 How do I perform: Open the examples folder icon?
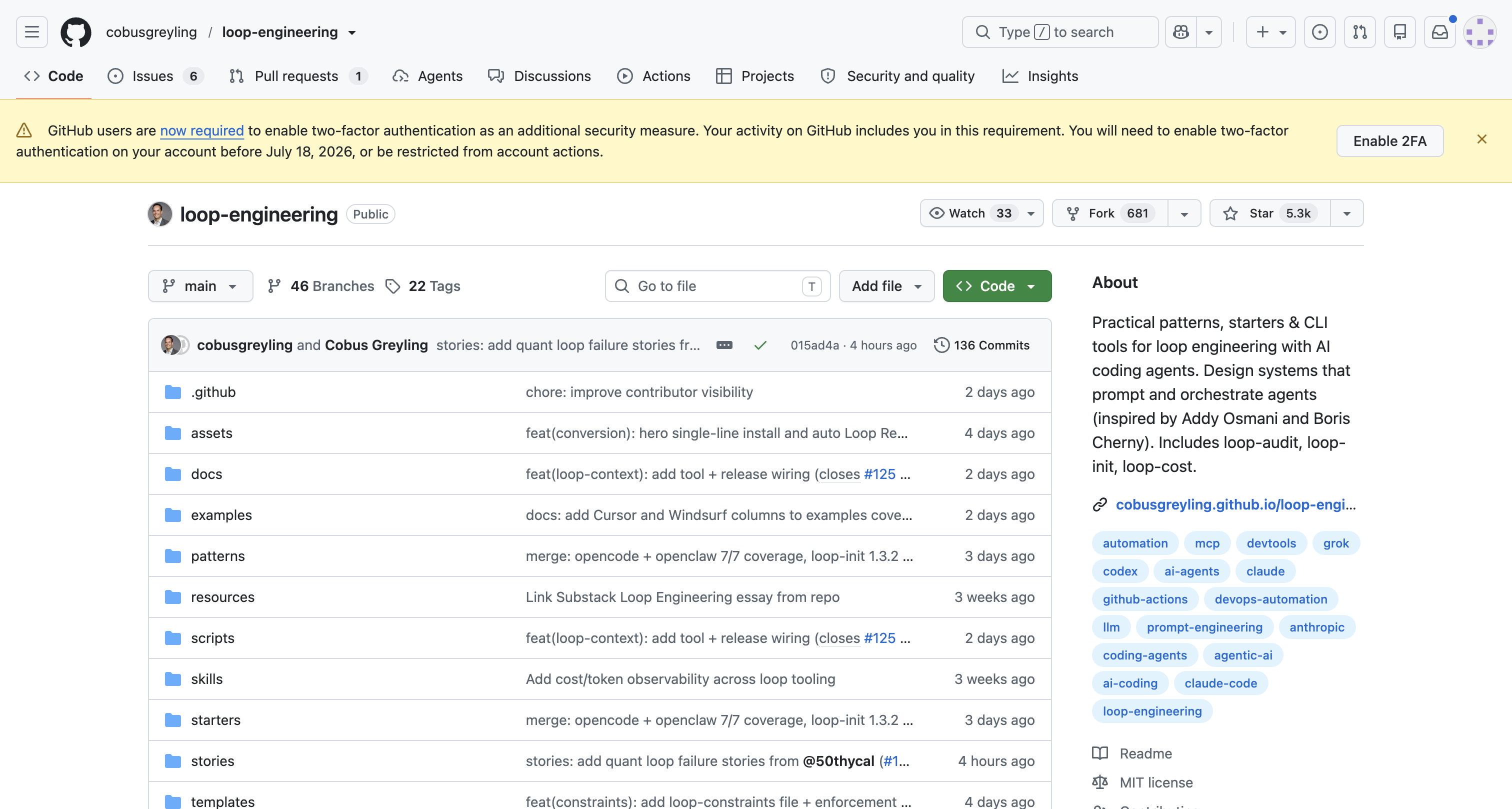172,515
